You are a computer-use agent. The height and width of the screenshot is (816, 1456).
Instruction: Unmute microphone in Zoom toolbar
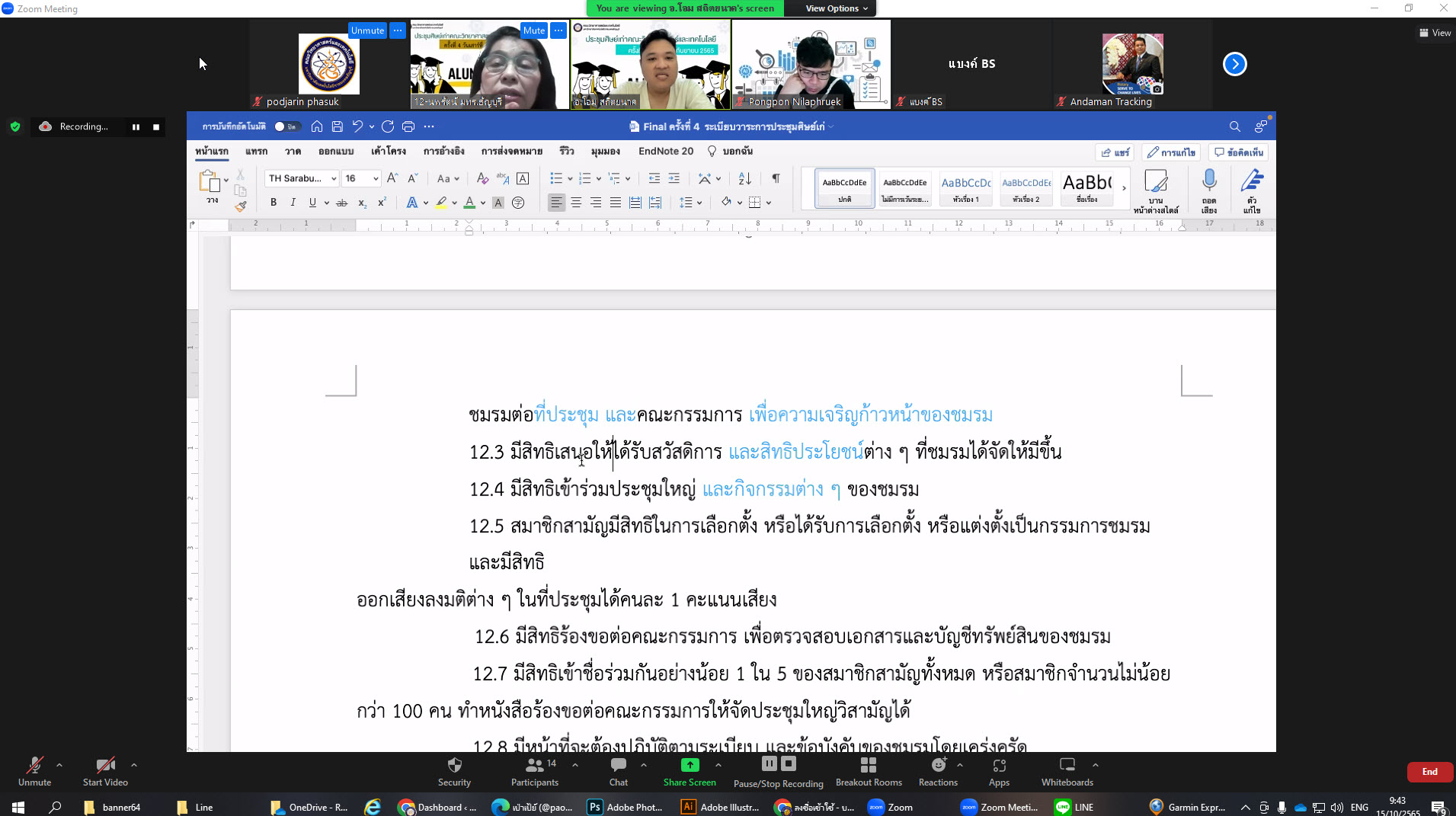34,771
